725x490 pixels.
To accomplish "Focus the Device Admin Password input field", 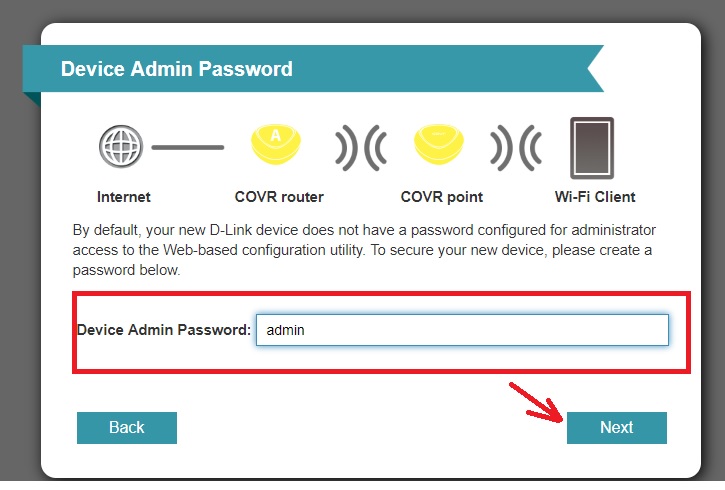I will point(461,330).
